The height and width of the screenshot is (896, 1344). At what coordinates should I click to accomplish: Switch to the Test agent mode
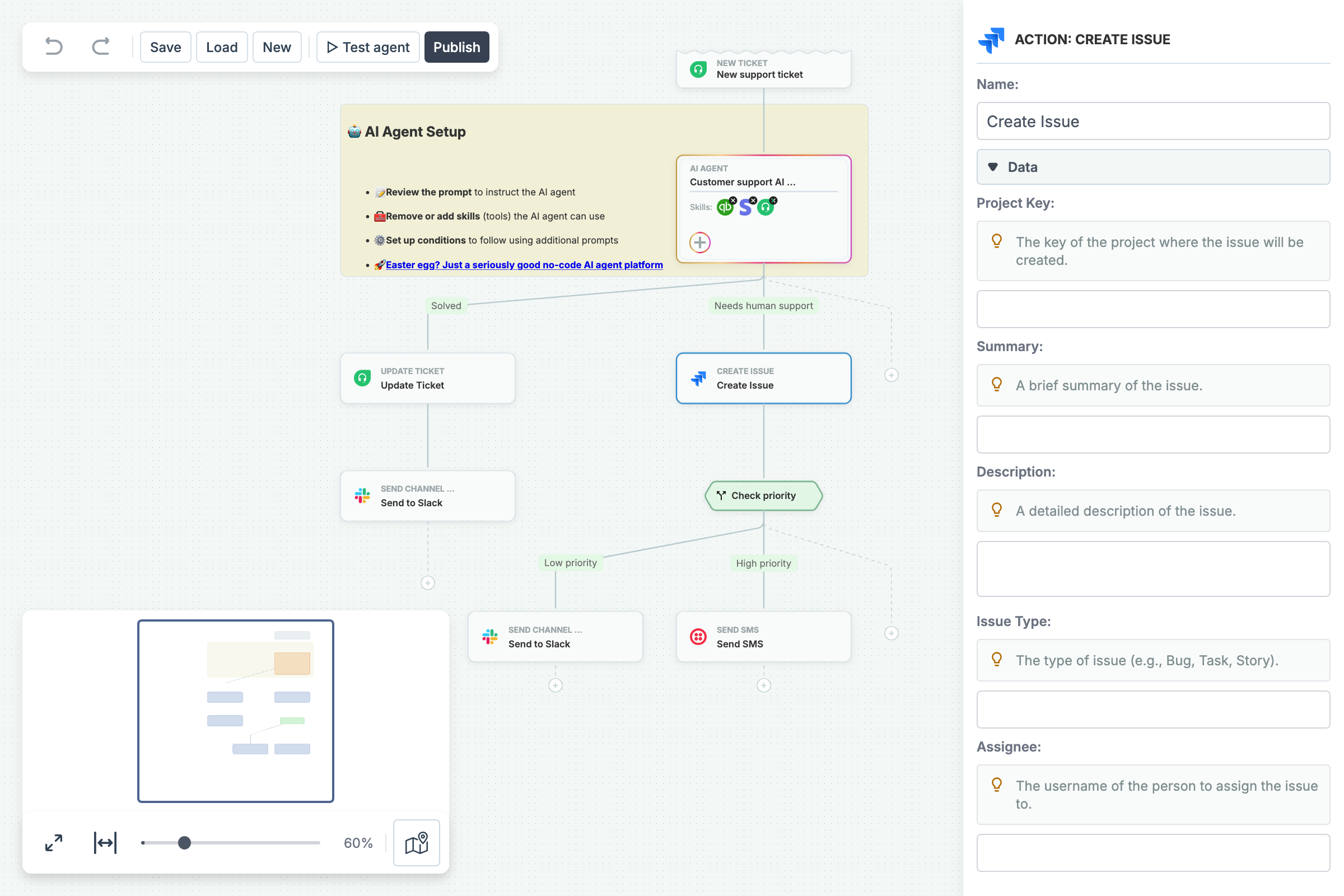tap(367, 47)
